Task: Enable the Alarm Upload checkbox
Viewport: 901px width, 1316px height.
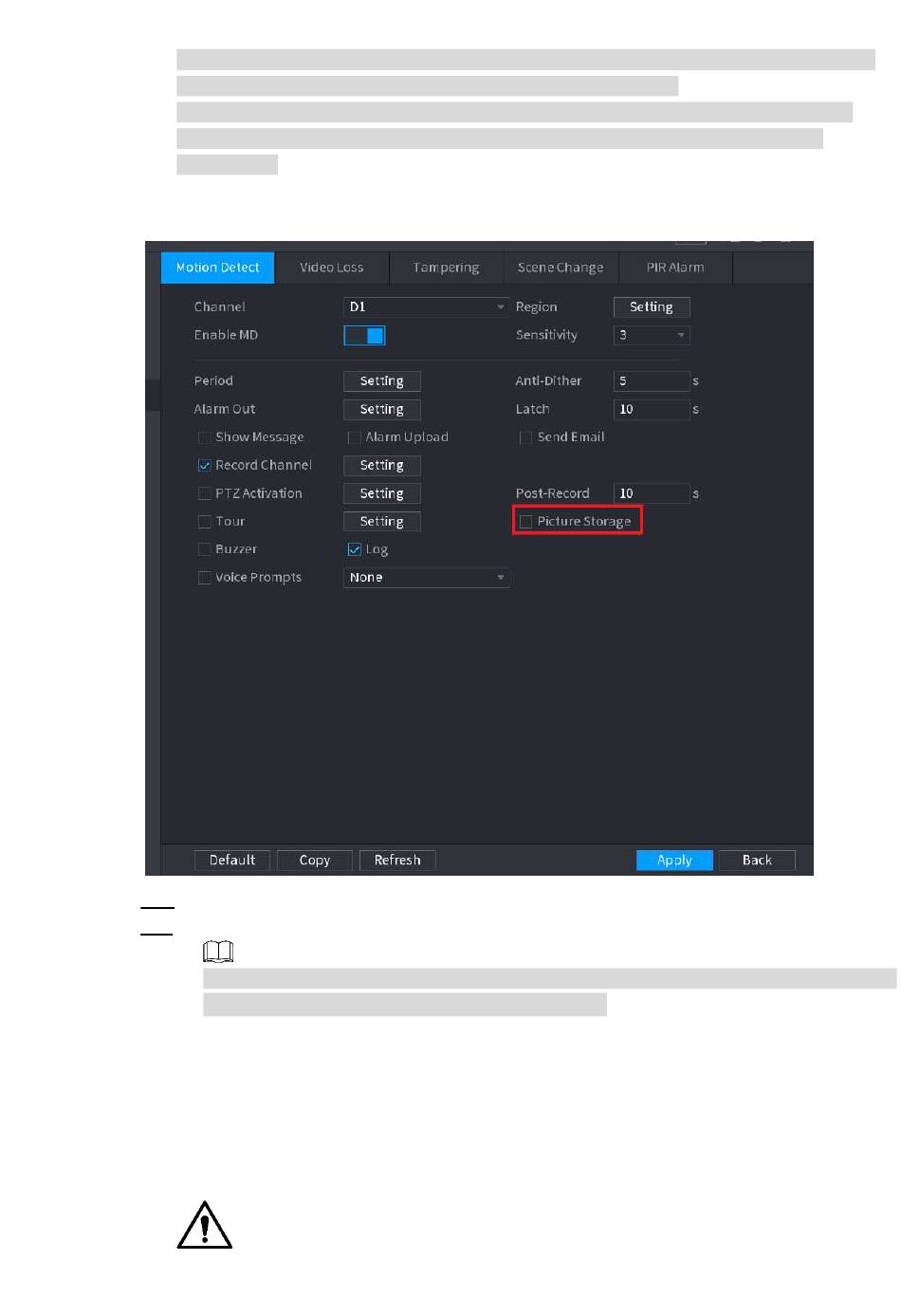Action: (355, 437)
